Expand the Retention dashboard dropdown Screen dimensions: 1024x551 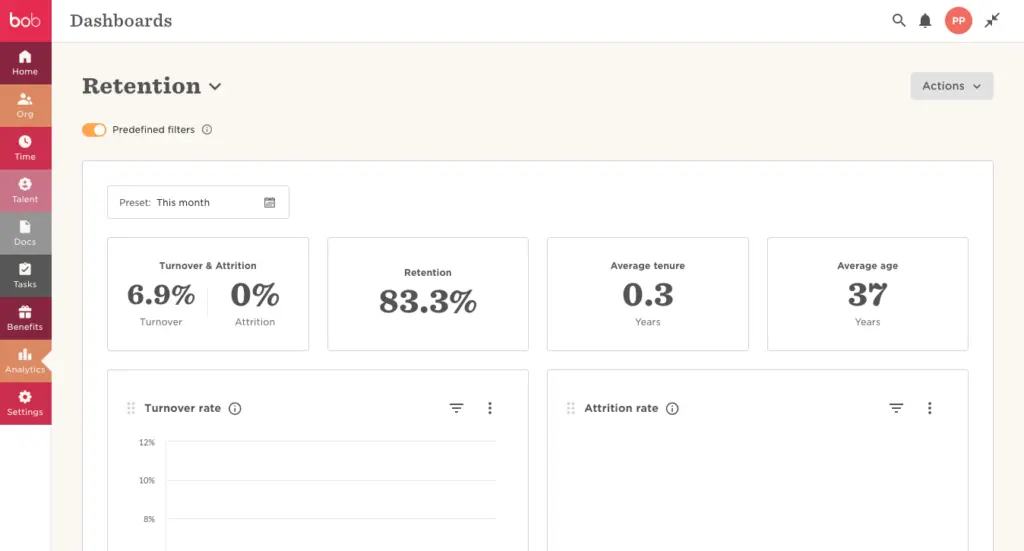215,87
